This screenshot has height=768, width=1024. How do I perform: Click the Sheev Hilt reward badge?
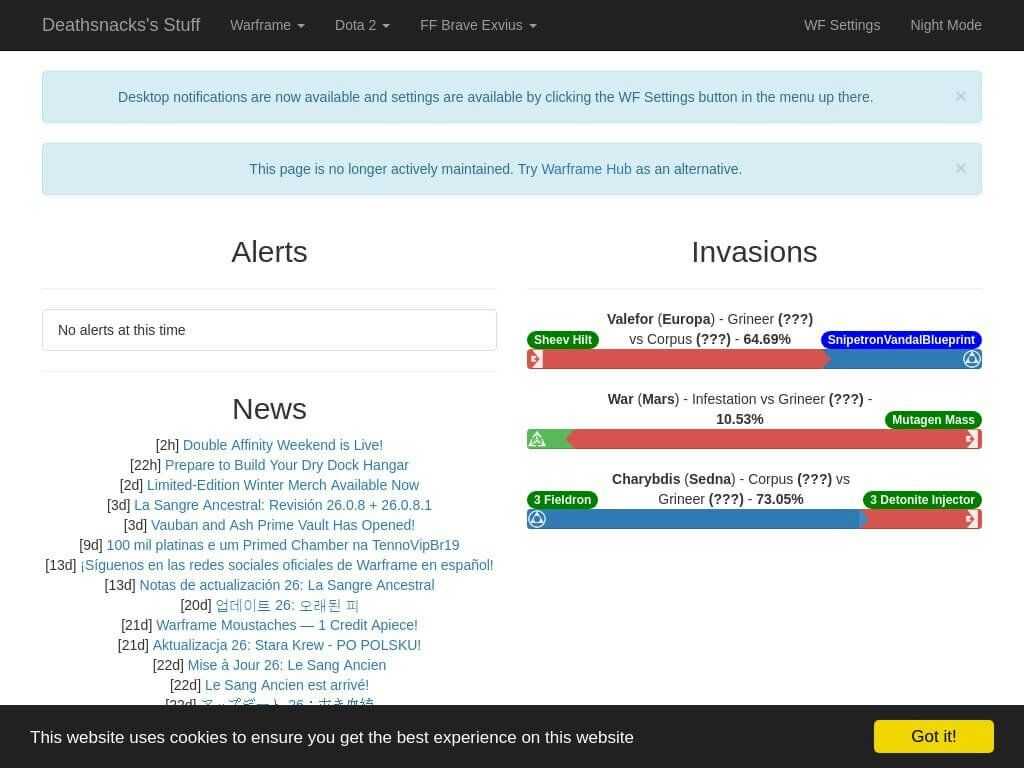coord(562,340)
